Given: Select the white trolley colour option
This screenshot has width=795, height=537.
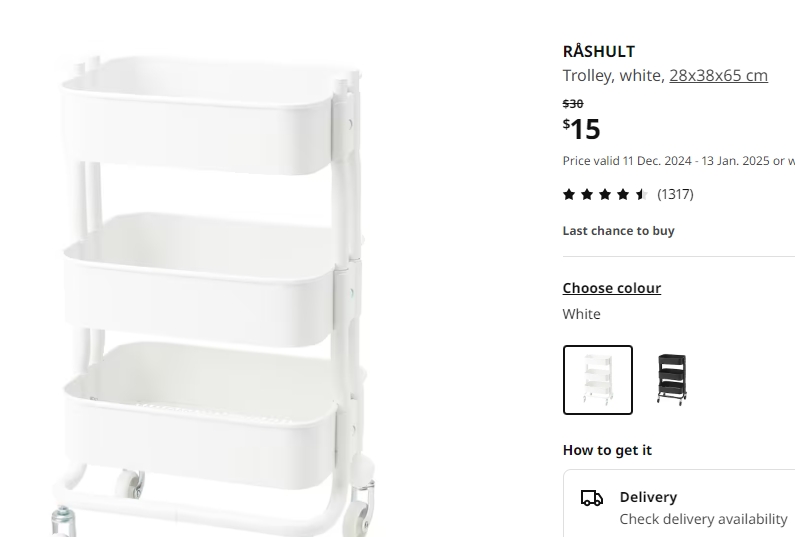Looking at the screenshot, I should click(x=598, y=380).
